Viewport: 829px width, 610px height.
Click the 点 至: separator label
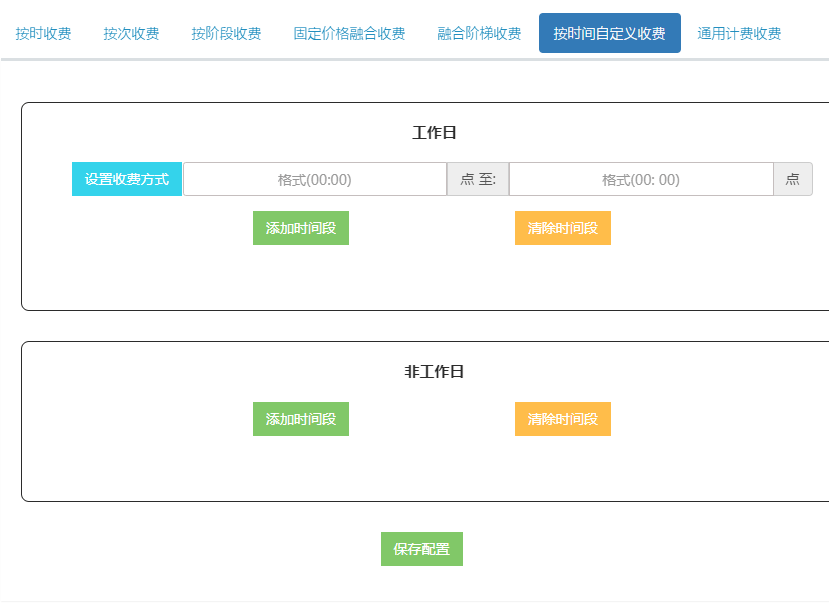point(478,180)
